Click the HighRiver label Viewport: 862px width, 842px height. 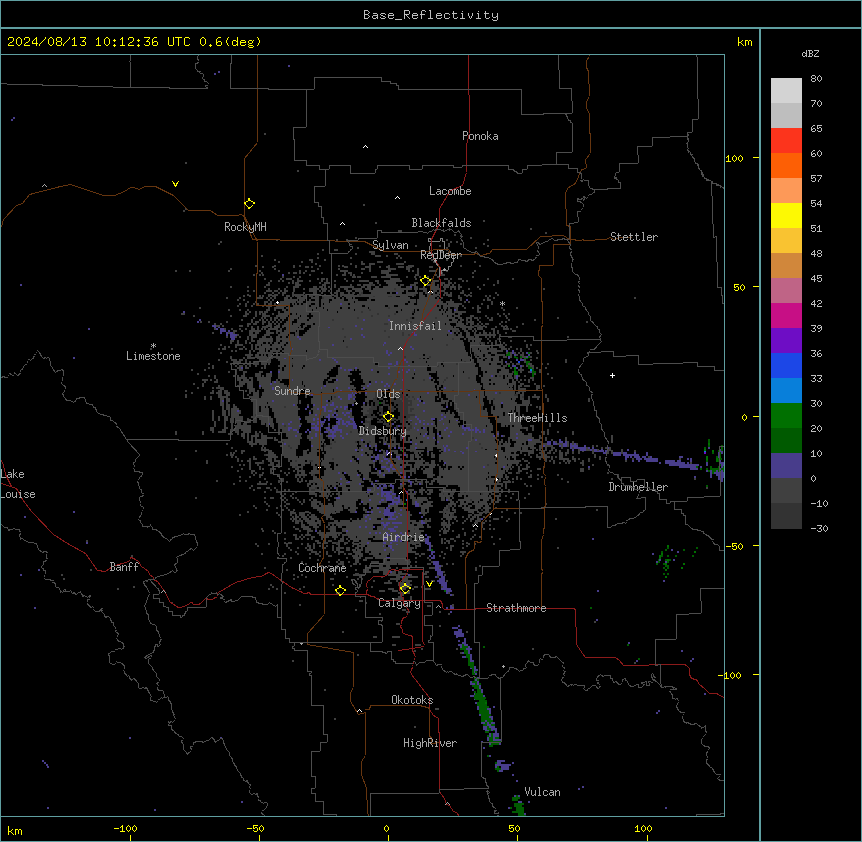click(430, 743)
